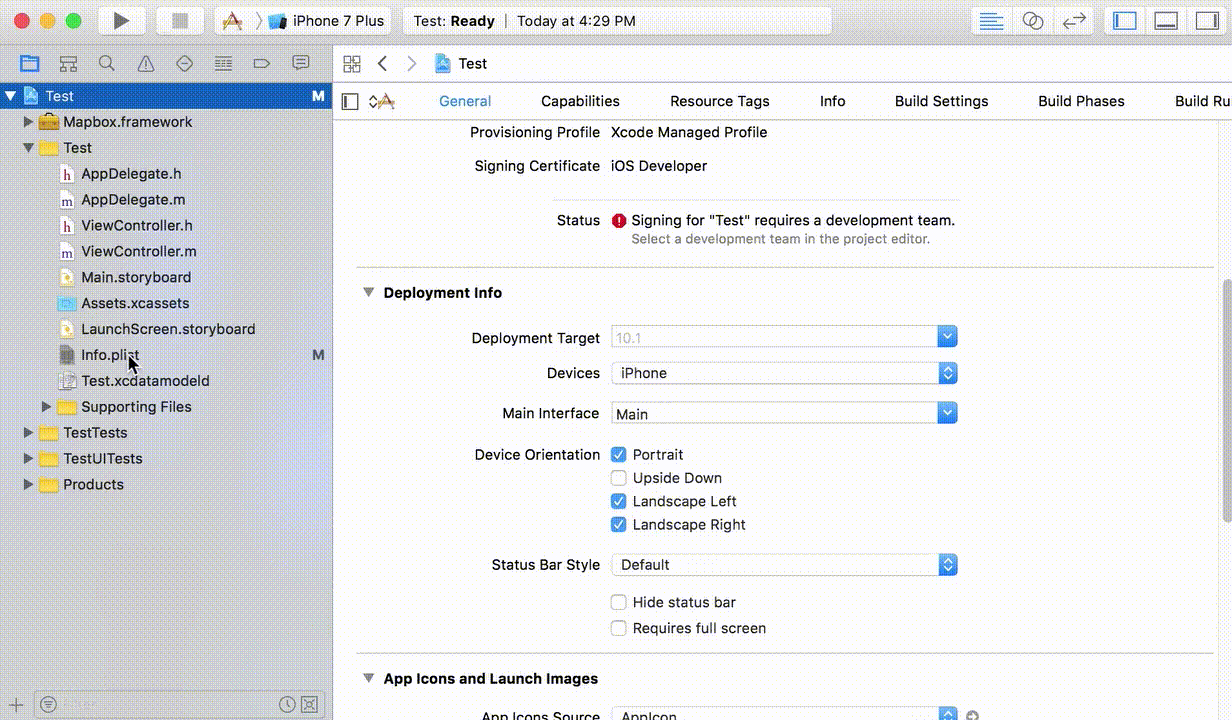Toggle the Debug area visibility
The image size is (1232, 720).
1166,20
